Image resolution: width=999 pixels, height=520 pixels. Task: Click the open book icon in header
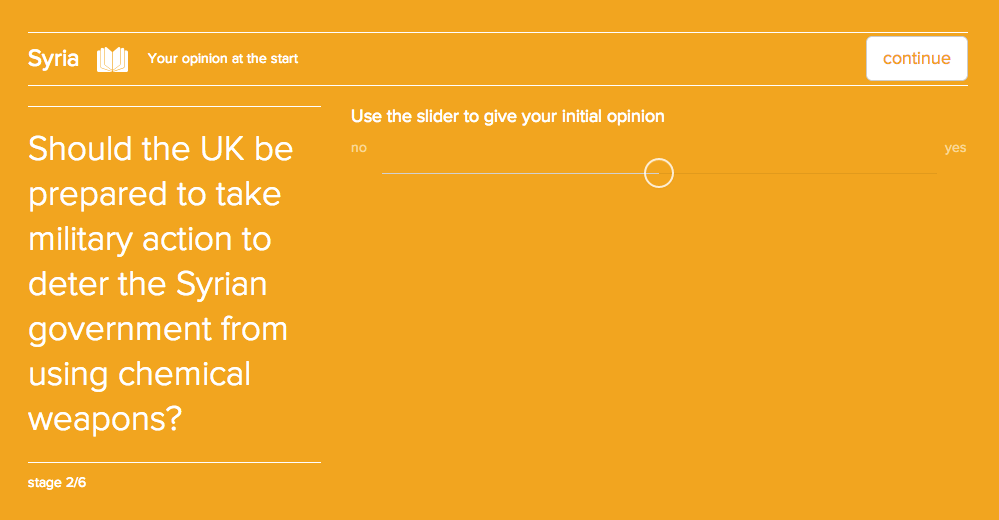[x=112, y=59]
